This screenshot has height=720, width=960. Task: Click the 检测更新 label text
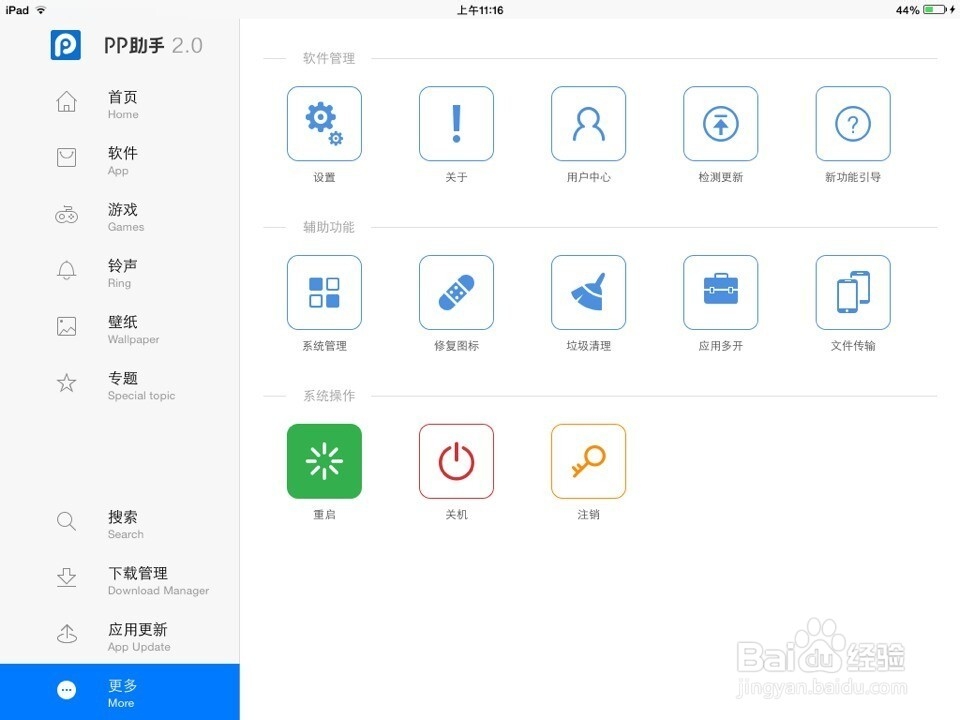(x=721, y=177)
